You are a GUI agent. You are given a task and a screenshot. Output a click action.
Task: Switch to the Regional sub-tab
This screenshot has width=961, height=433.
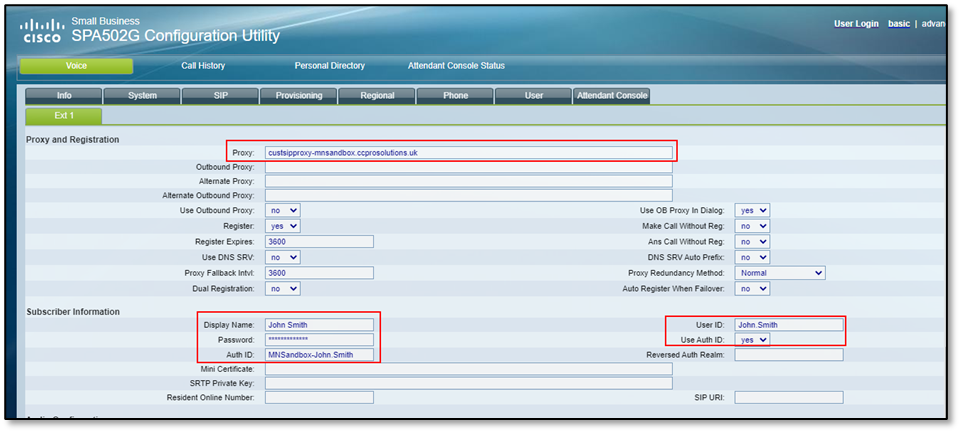[378, 96]
